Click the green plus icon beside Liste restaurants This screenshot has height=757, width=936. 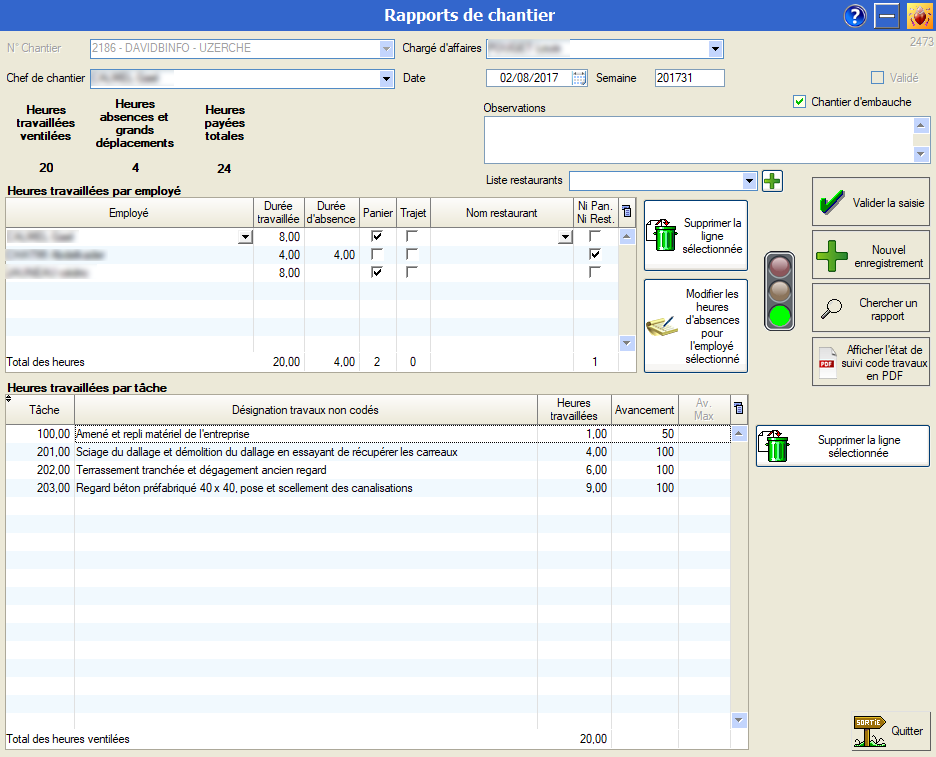tap(772, 181)
